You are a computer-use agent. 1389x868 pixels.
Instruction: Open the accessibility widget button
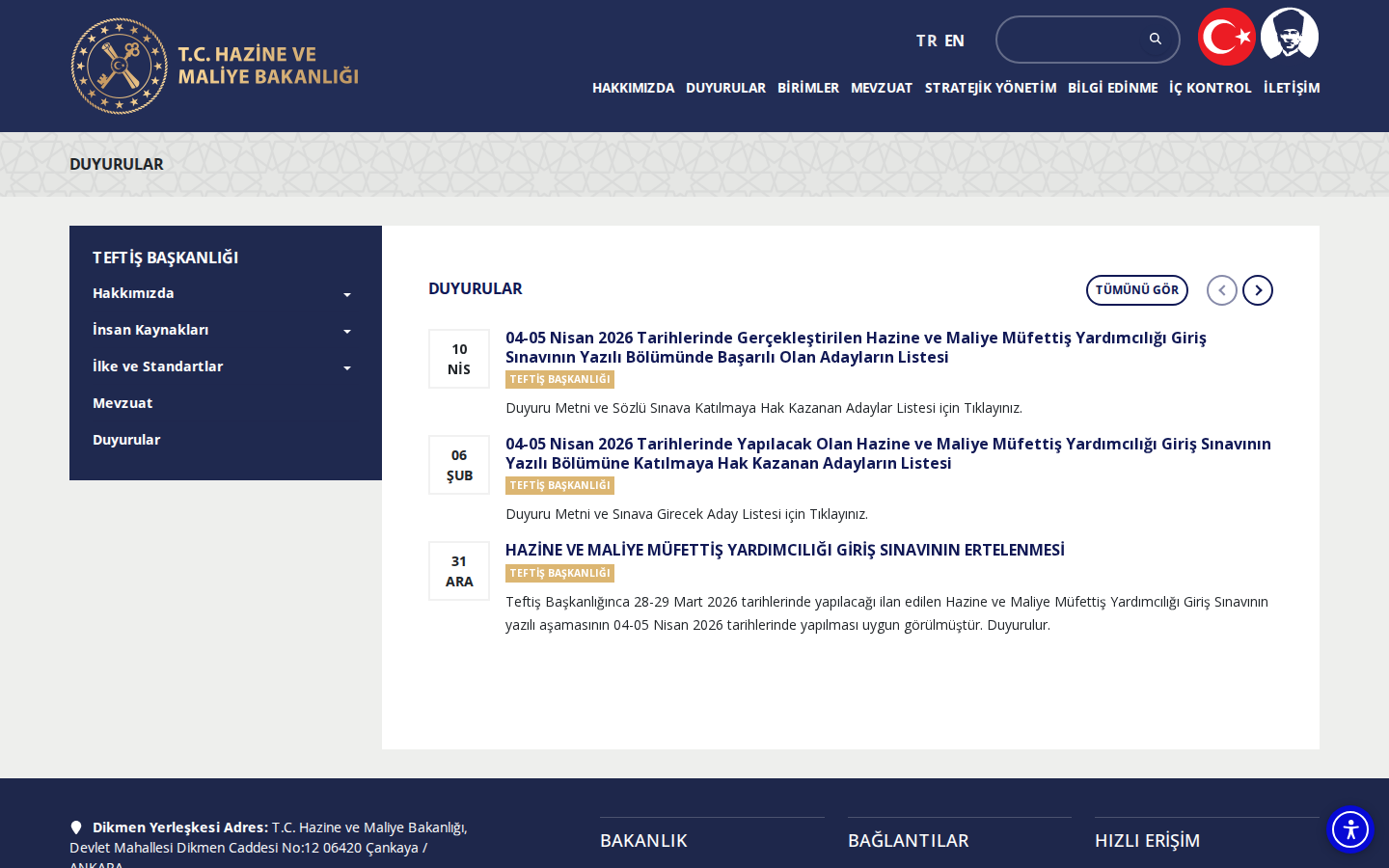click(1350, 829)
